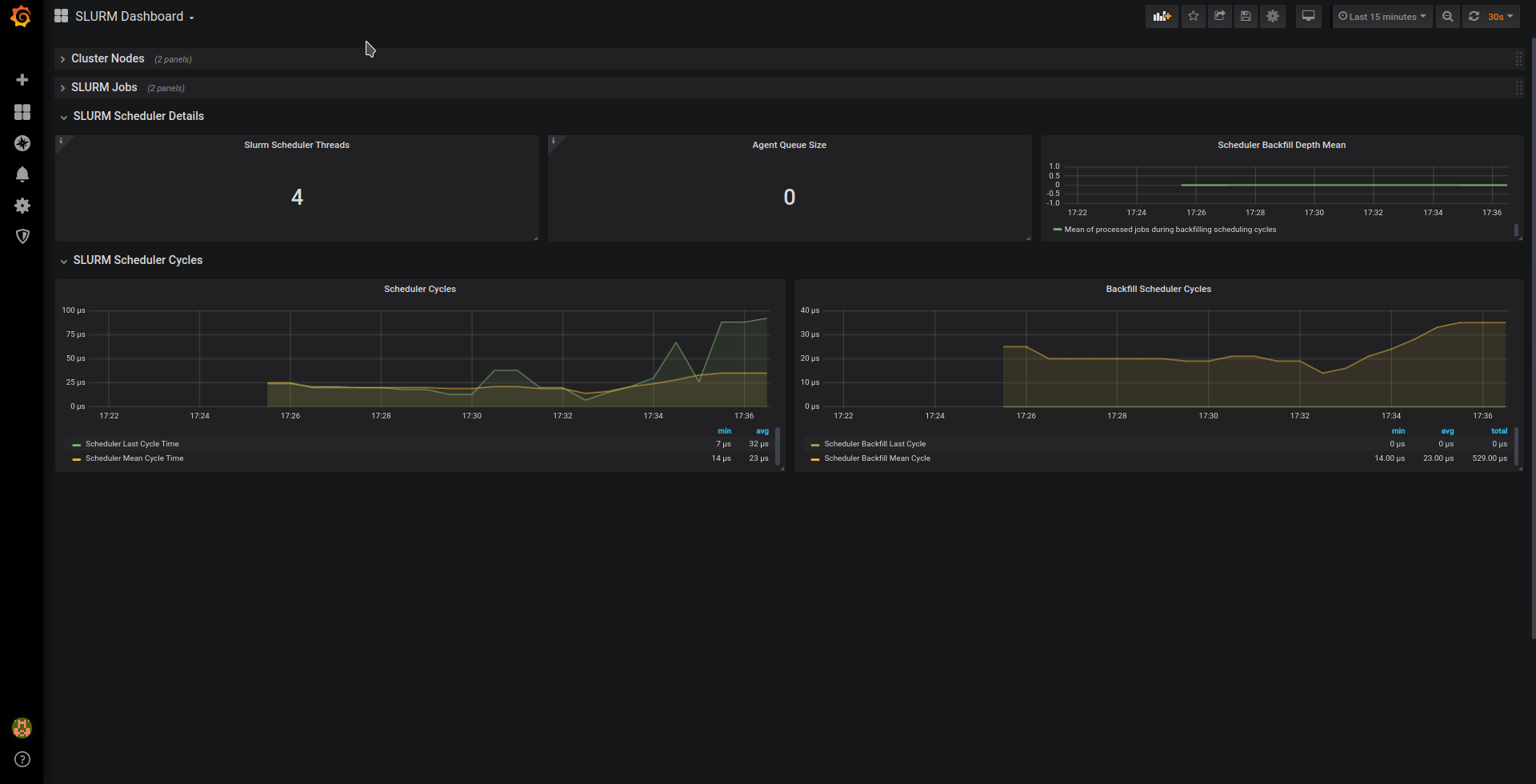Open the Server Admin shield icon
1536x784 pixels.
click(x=22, y=236)
